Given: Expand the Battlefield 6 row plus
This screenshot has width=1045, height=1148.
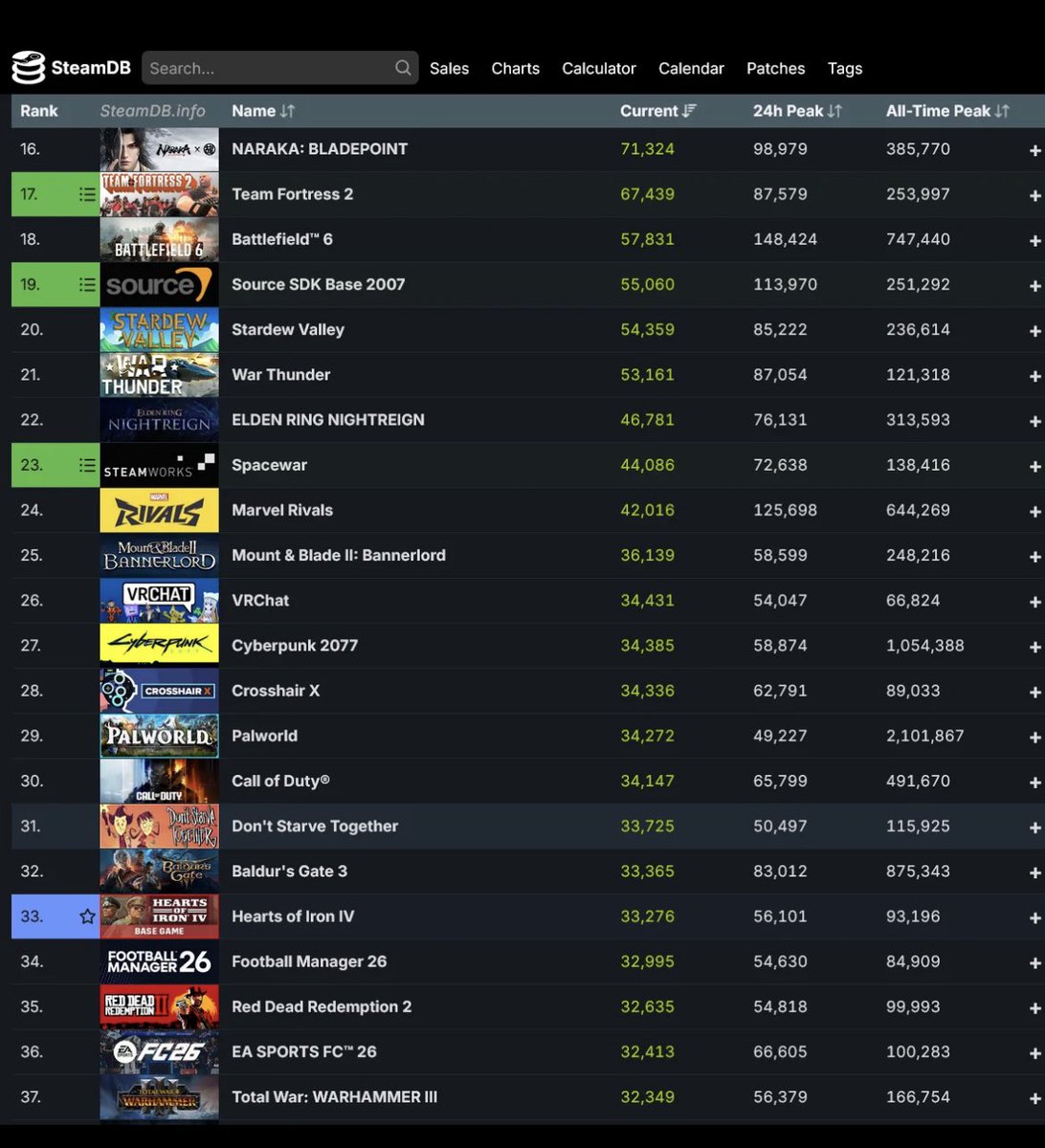Looking at the screenshot, I should tap(1034, 240).
